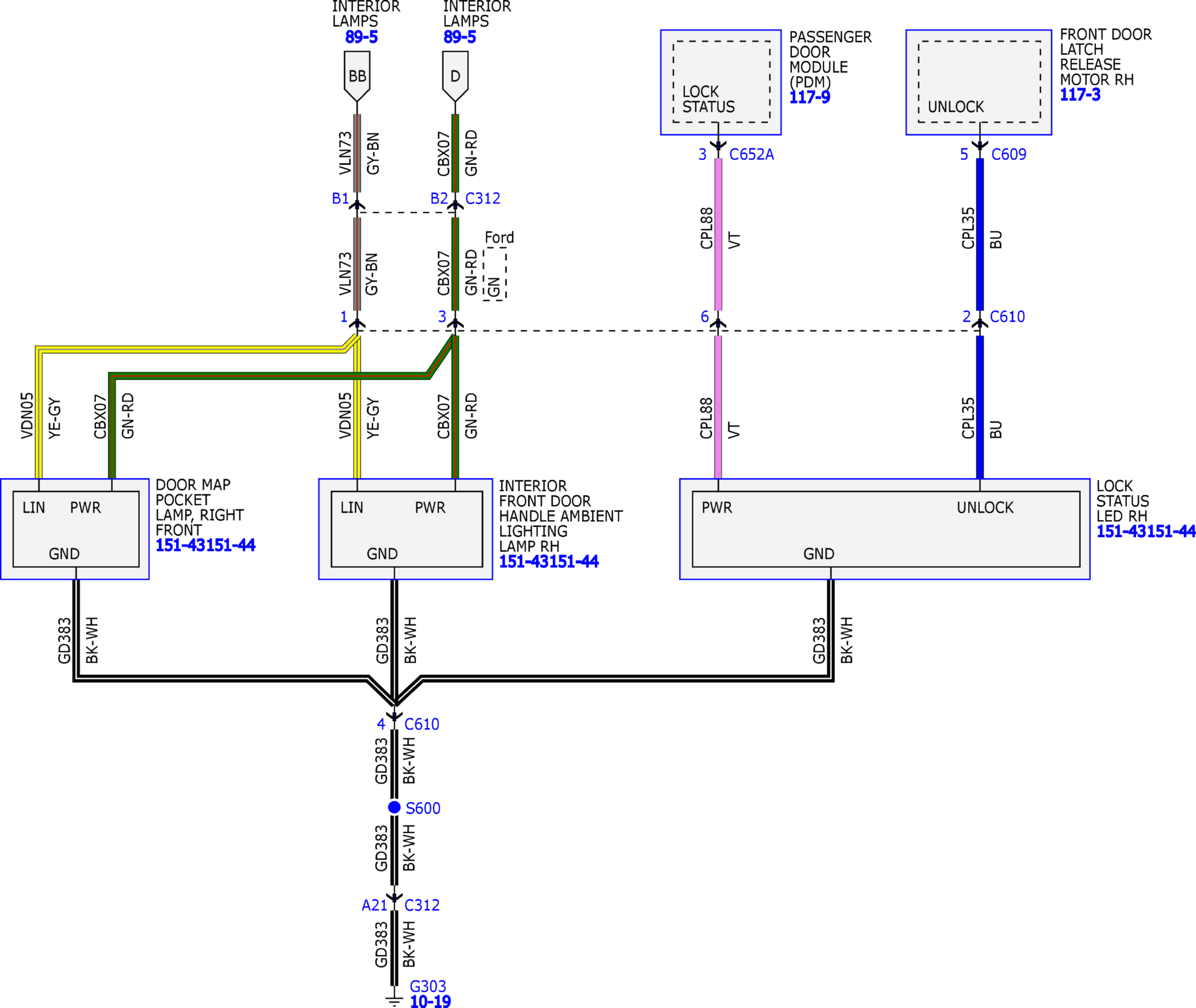Select the dashed Ford GN option box

(x=495, y=273)
